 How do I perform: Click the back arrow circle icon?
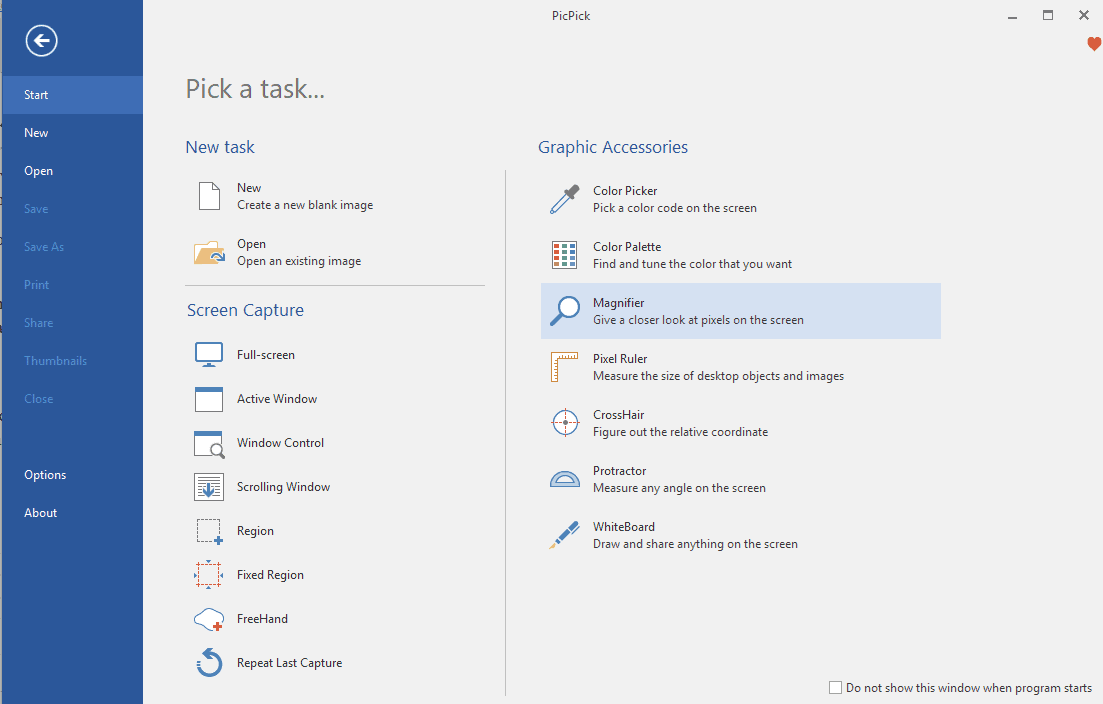pos(42,40)
